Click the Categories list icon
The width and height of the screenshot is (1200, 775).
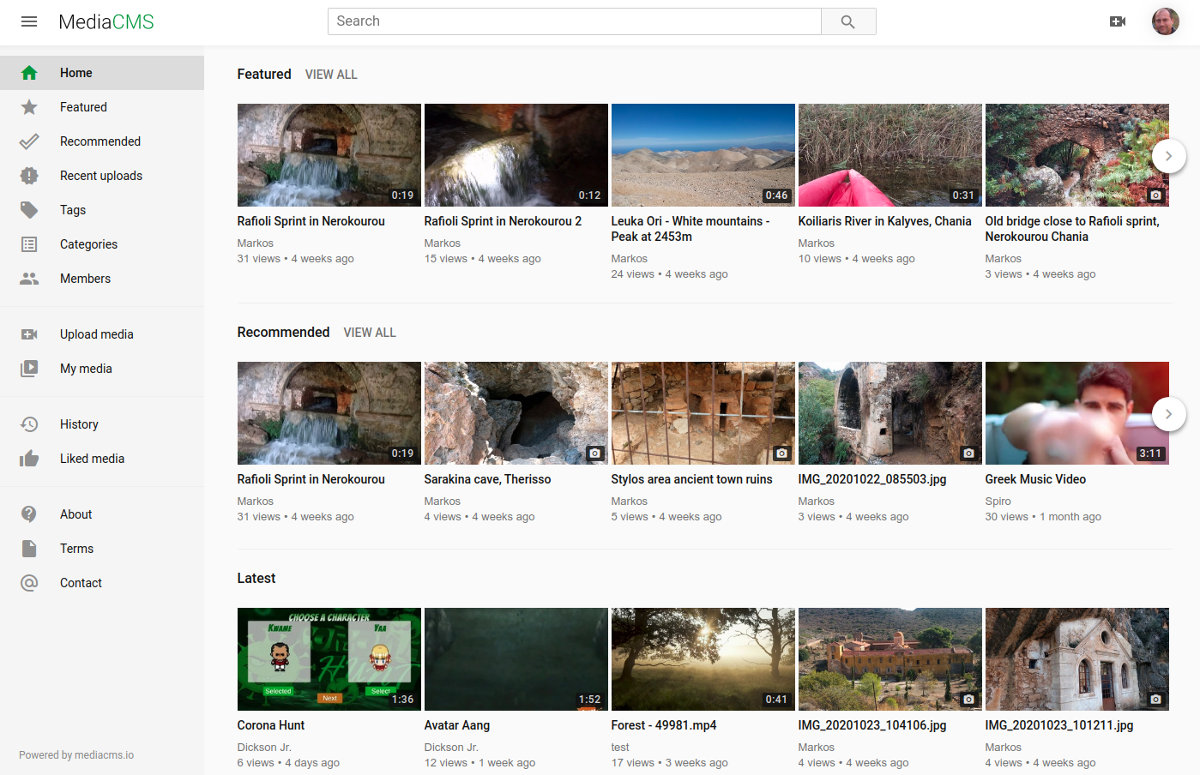pos(29,244)
